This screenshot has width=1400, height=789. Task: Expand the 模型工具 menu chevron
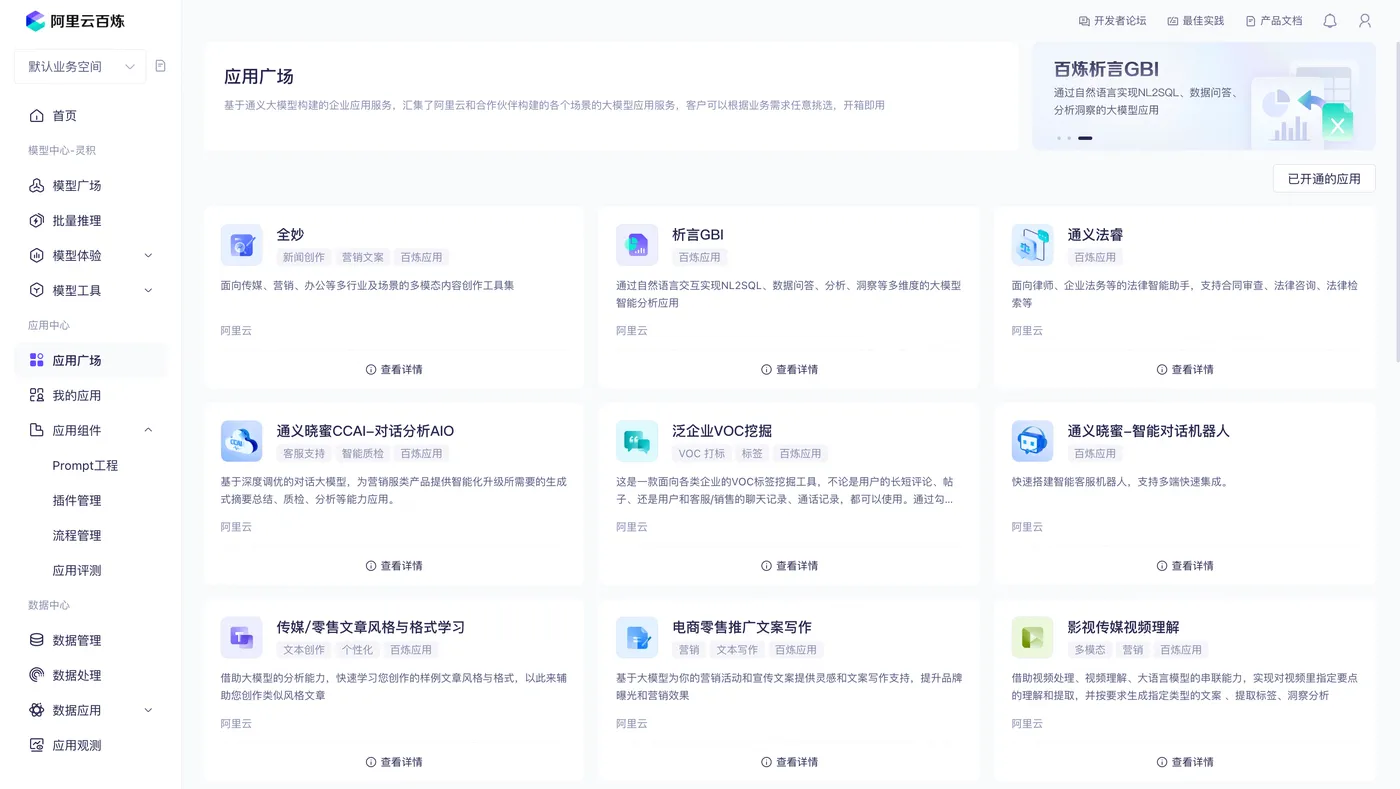click(x=148, y=291)
